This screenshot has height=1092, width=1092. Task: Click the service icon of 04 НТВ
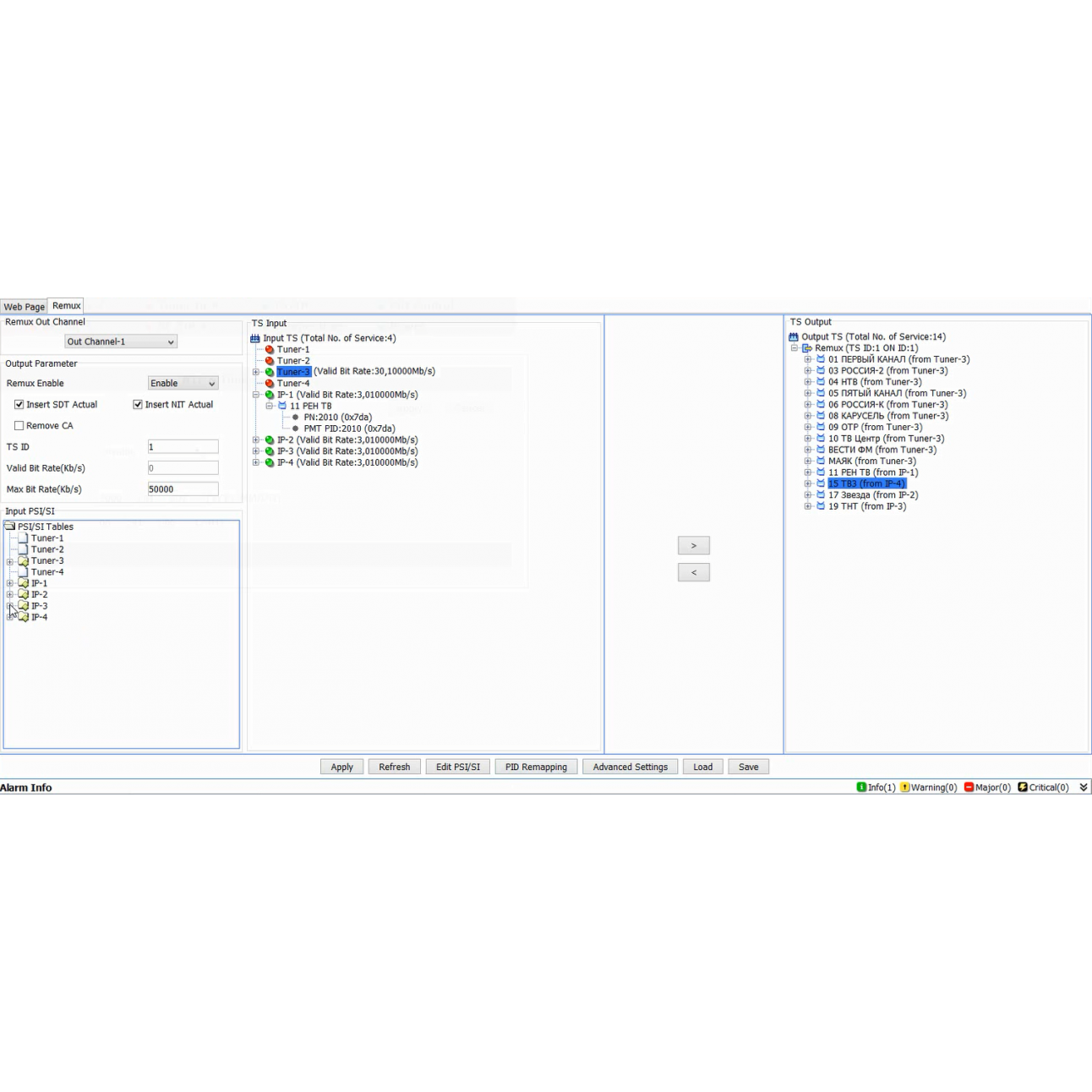click(x=821, y=382)
